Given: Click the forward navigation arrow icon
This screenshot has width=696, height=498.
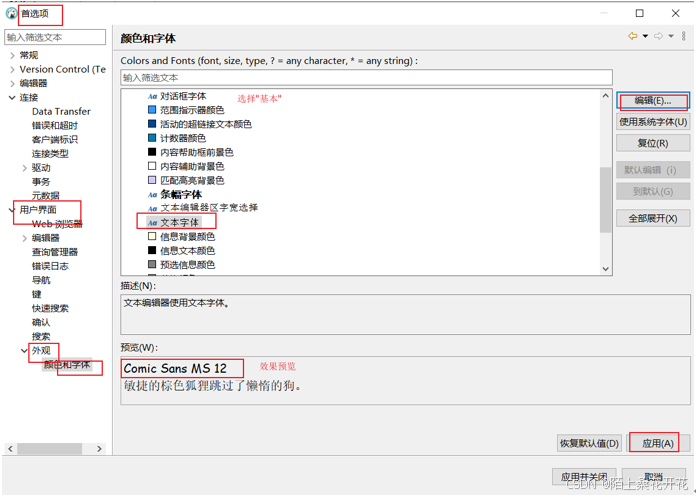Looking at the screenshot, I should click(x=659, y=36).
